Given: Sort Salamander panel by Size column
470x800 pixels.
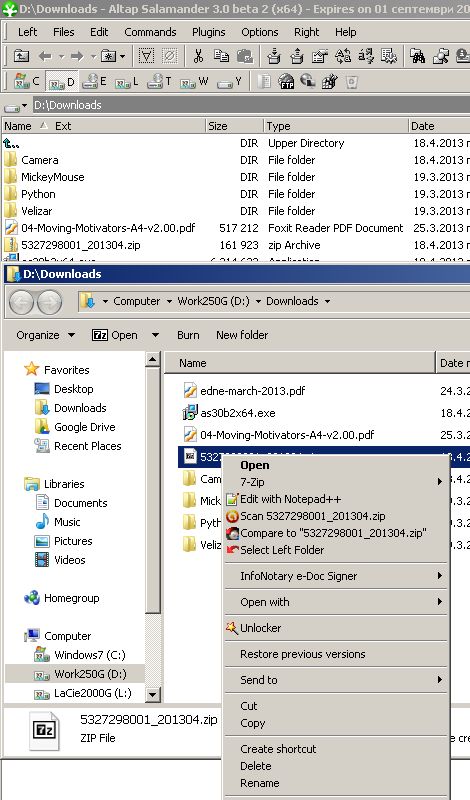Looking at the screenshot, I should pos(234,126).
